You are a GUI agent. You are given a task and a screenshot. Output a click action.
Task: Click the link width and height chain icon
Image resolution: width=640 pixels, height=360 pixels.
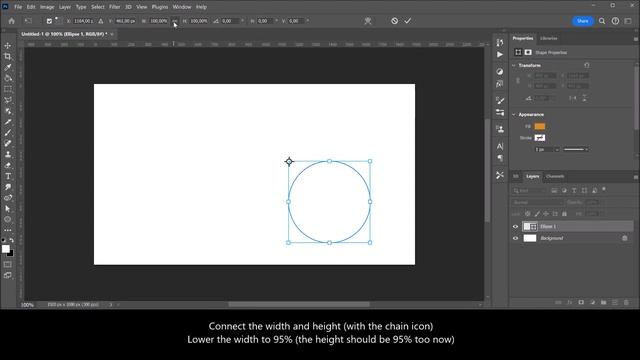175,21
